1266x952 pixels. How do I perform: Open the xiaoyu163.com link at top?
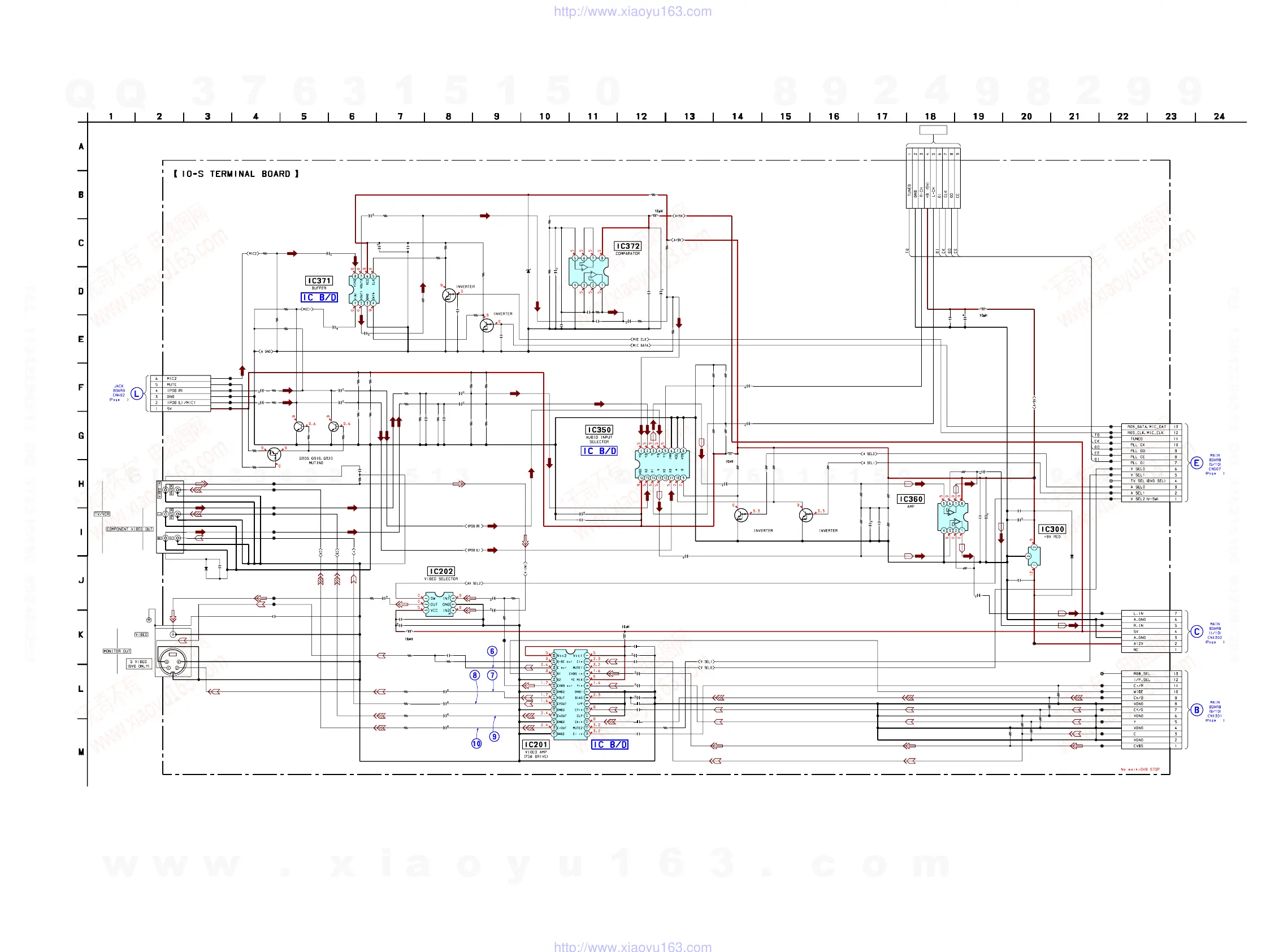pos(632,11)
